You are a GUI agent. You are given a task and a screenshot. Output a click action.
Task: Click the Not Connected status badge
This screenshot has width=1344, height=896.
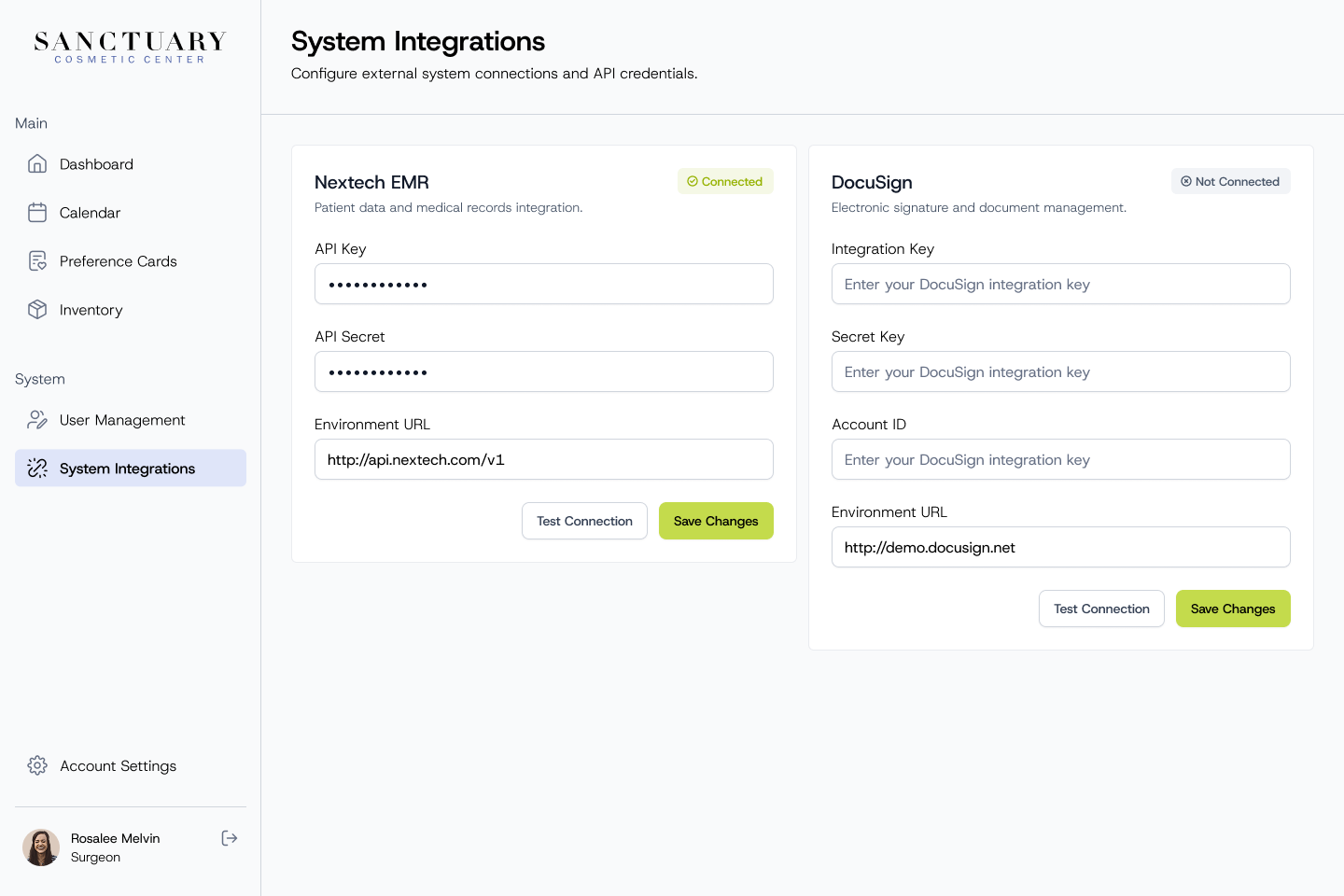click(1231, 181)
